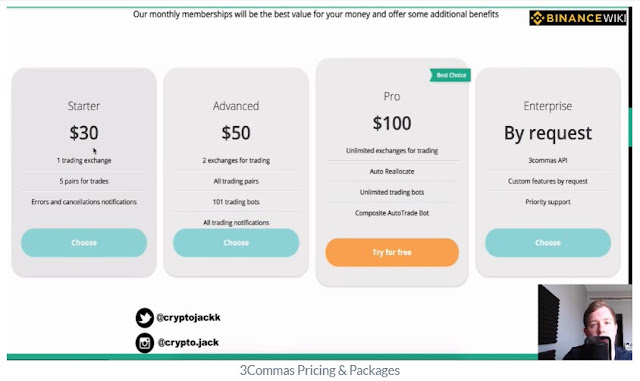
Task: Click Composite AutoTrade Bot feature line
Action: 392,213
